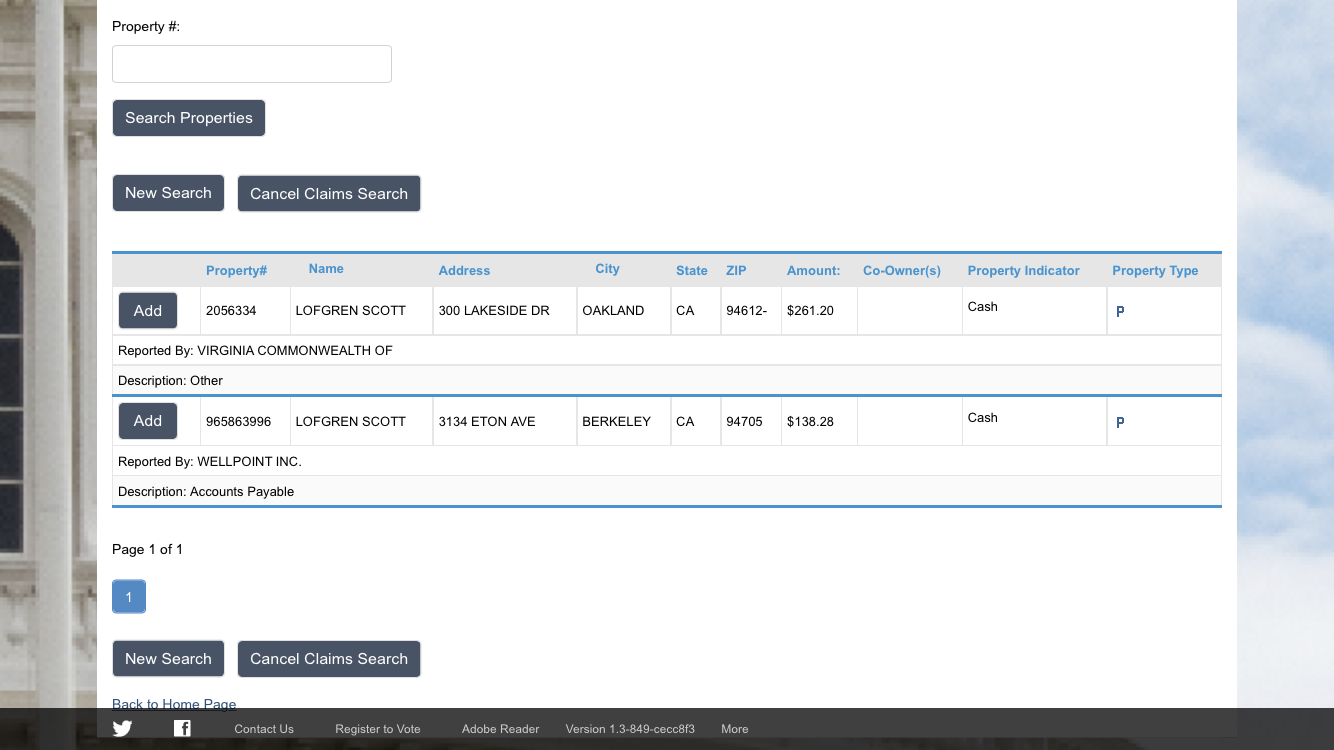Go to page 1 of results
Viewport: 1334px width, 750px height.
click(129, 597)
